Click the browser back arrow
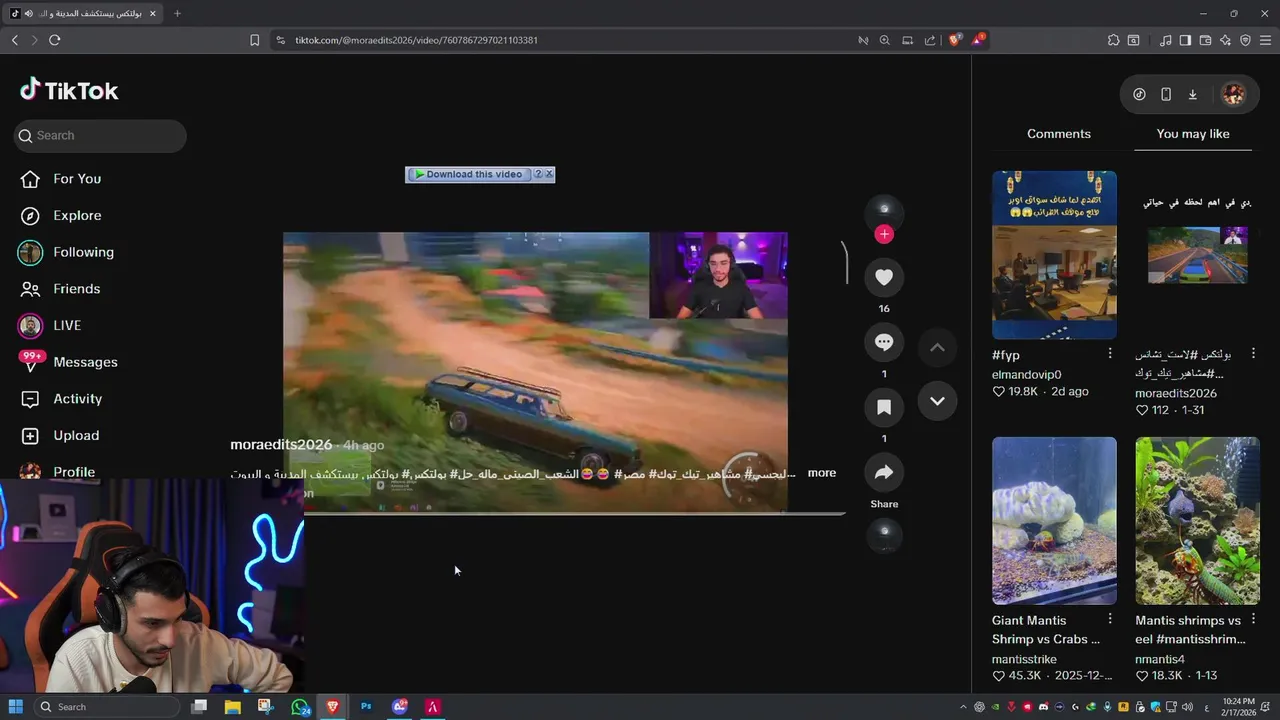This screenshot has height=720, width=1280. pyautogui.click(x=14, y=40)
